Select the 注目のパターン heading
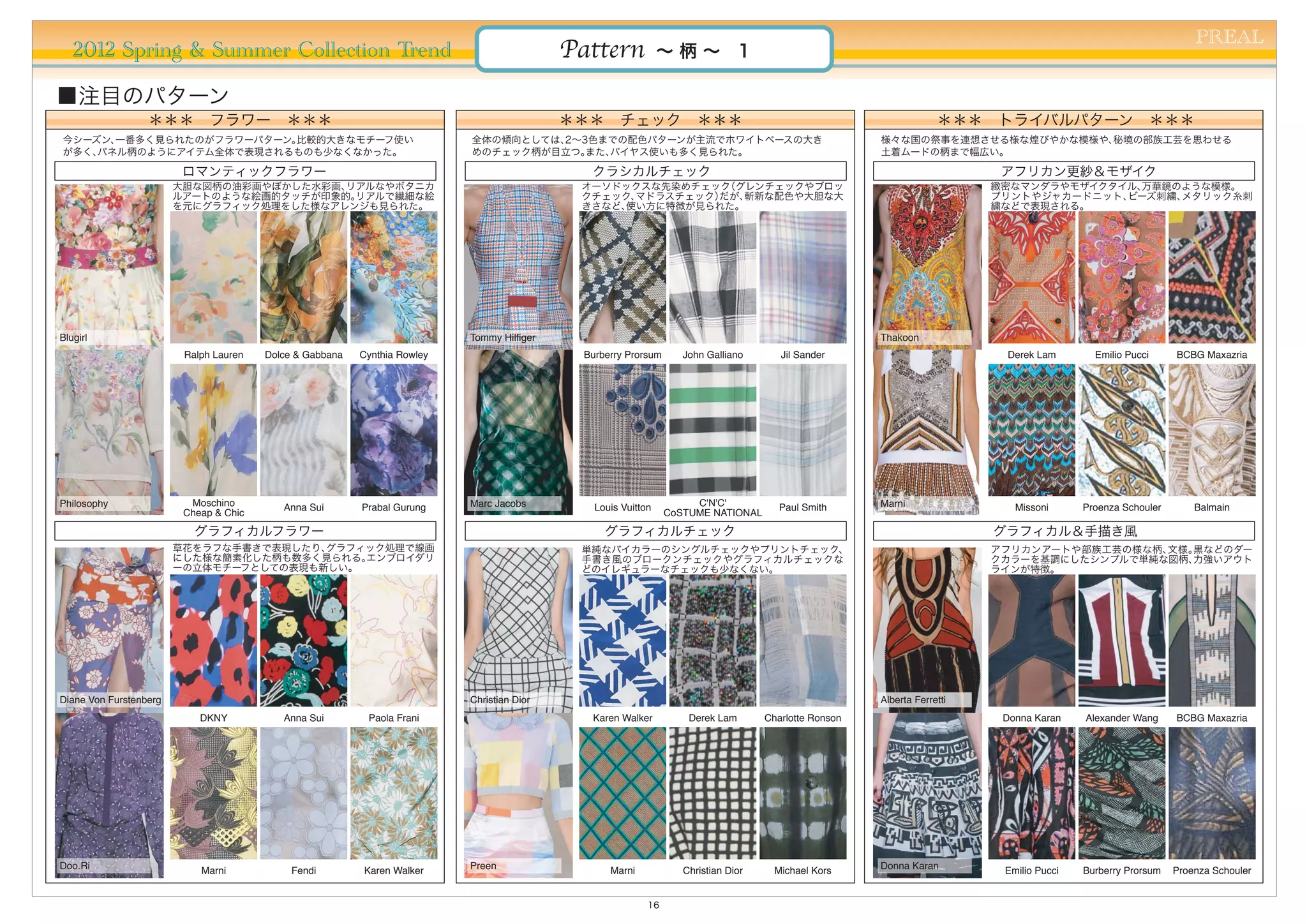This screenshot has height=924, width=1307. [x=144, y=96]
